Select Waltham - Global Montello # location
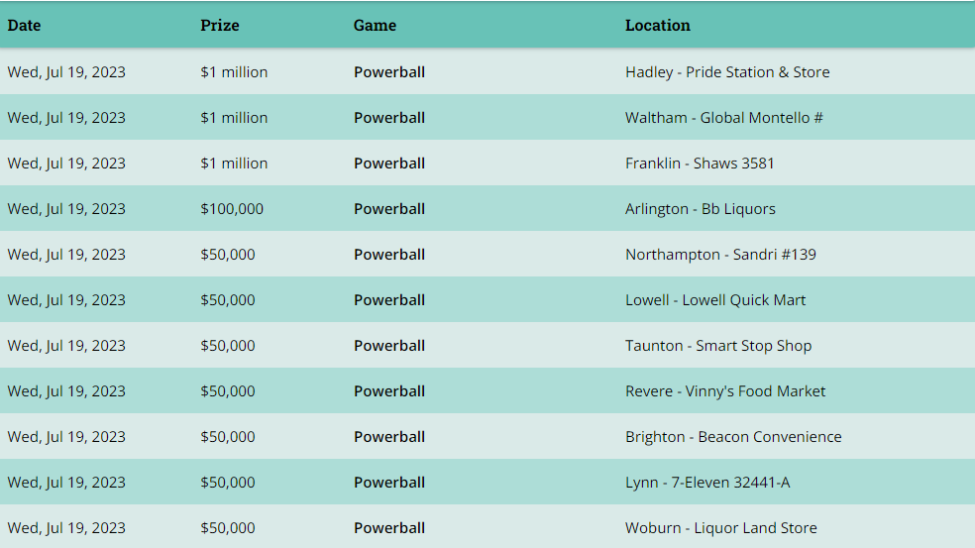The width and height of the screenshot is (975, 548). [x=724, y=118]
